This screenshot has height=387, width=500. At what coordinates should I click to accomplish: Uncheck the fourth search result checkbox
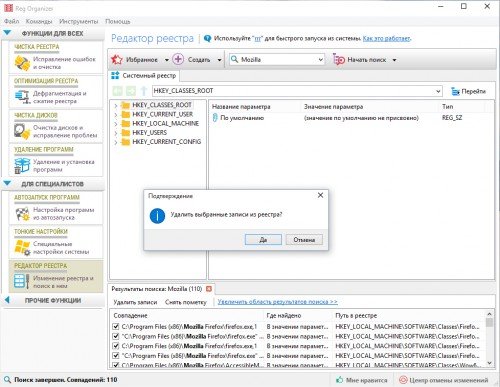pos(116,355)
